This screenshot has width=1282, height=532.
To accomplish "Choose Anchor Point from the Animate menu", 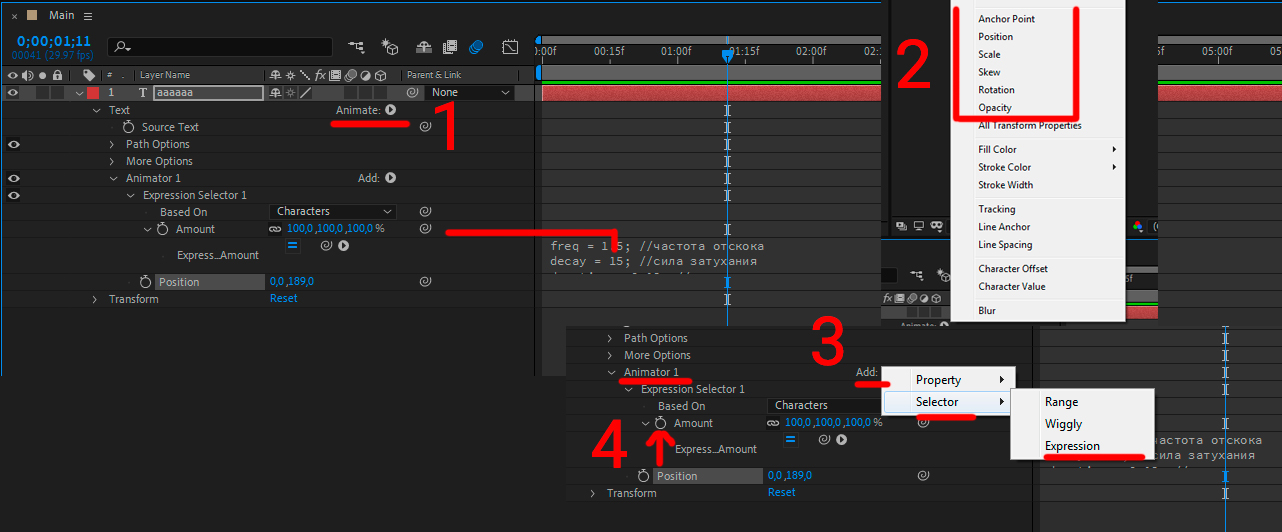I will click(x=1006, y=19).
